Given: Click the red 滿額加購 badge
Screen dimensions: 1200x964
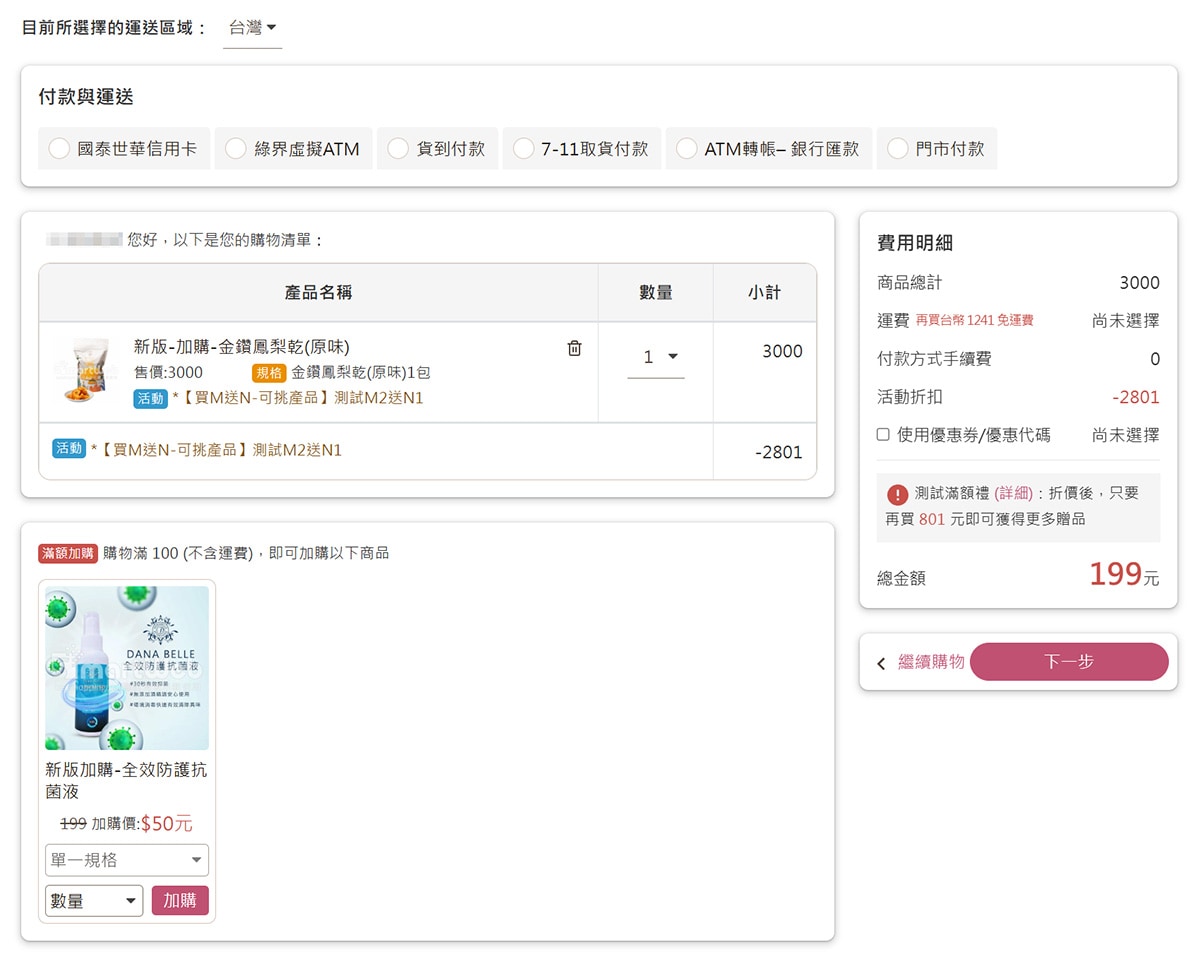Looking at the screenshot, I should [x=68, y=553].
